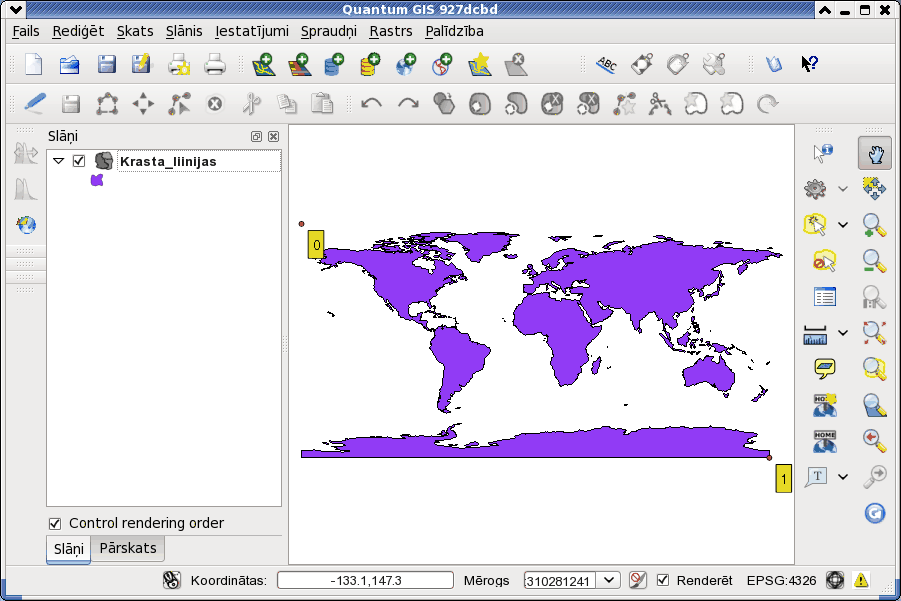Screen dimensions: 901x601
Task: Toggle editing with the pencil icon
Action: [x=35, y=103]
